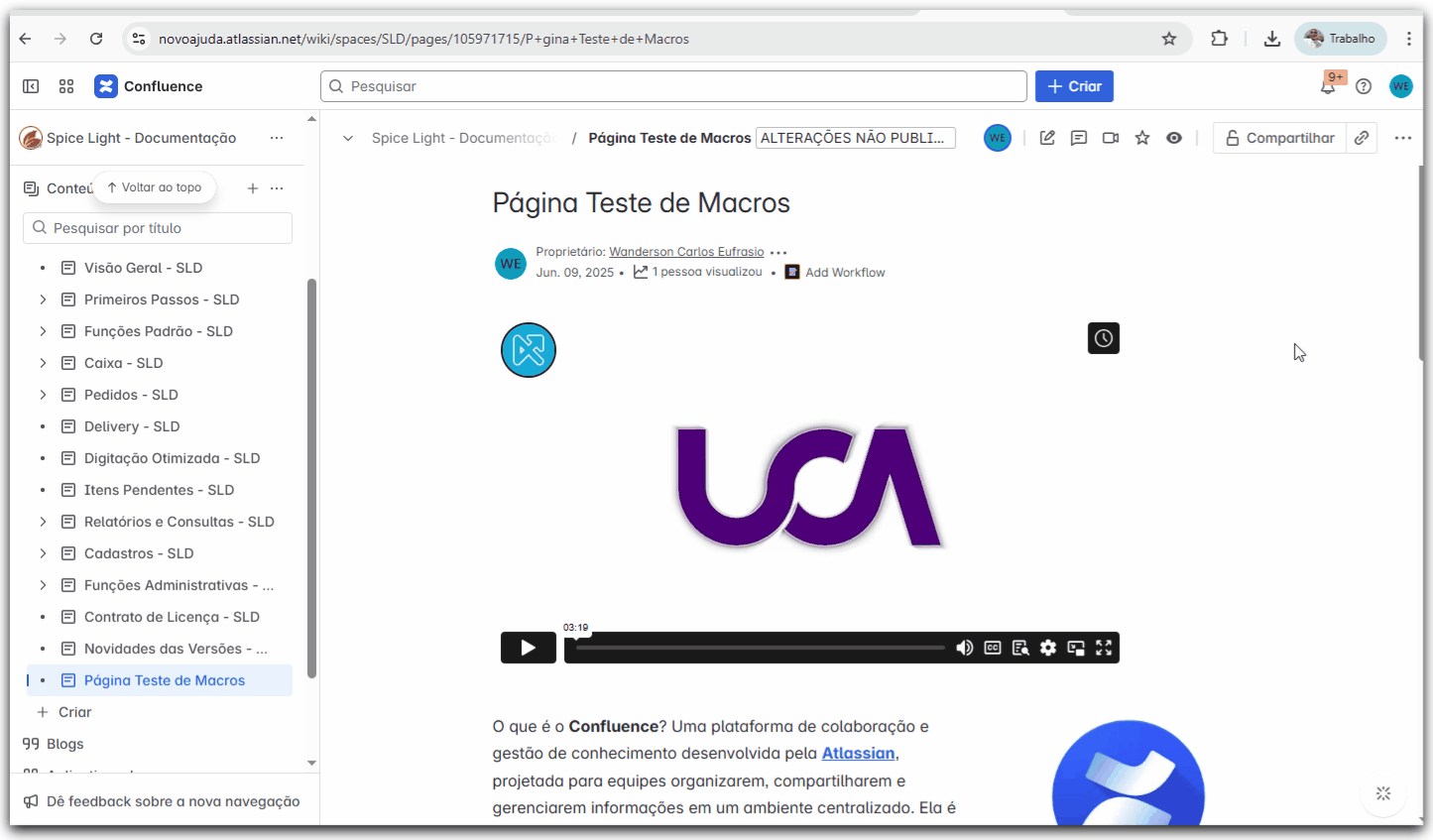Toggle closed captions on video
Screen dimensions: 1433x840
pos(993,648)
